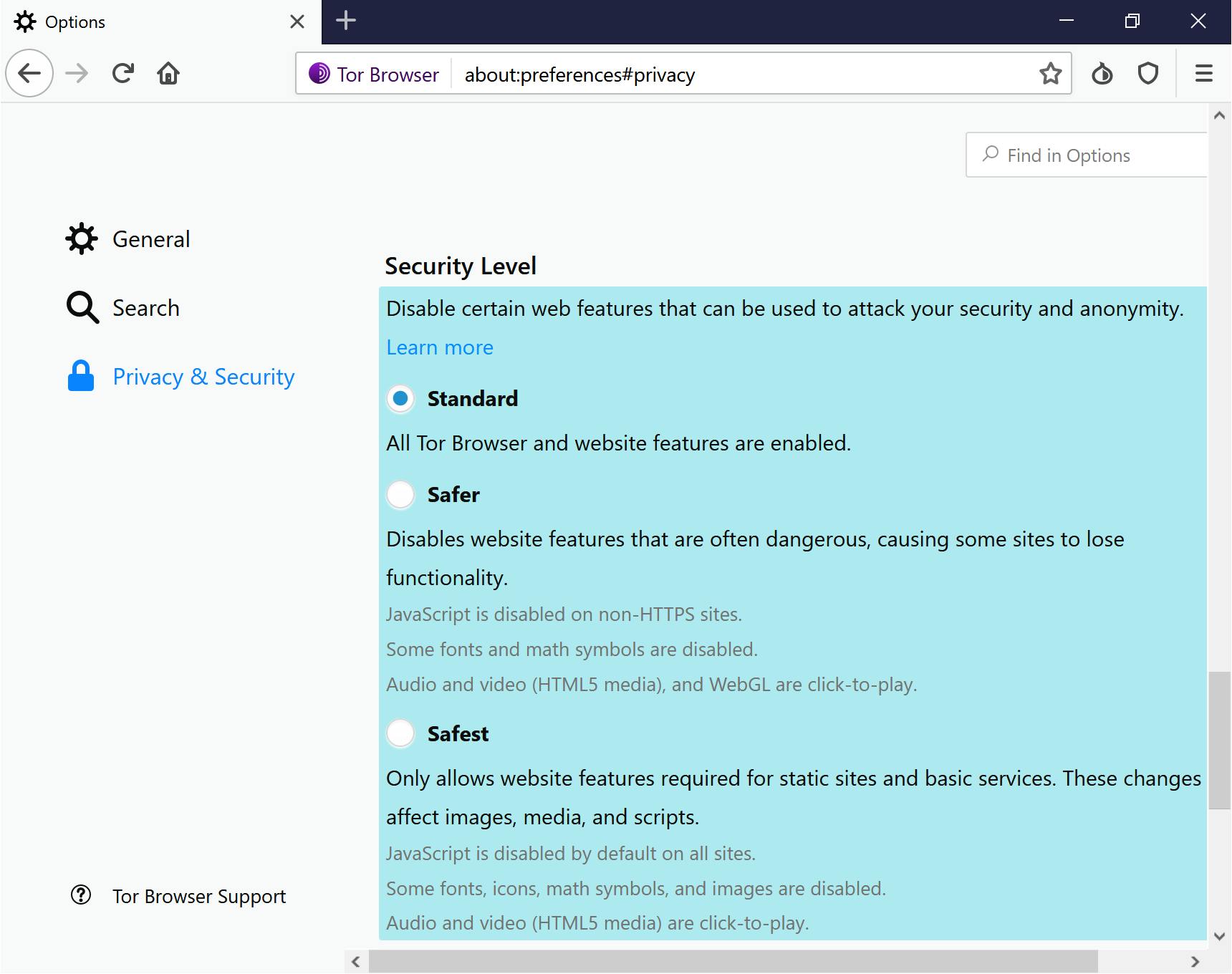Open the security level shield icon
This screenshot has width=1232, height=974.
1148,73
